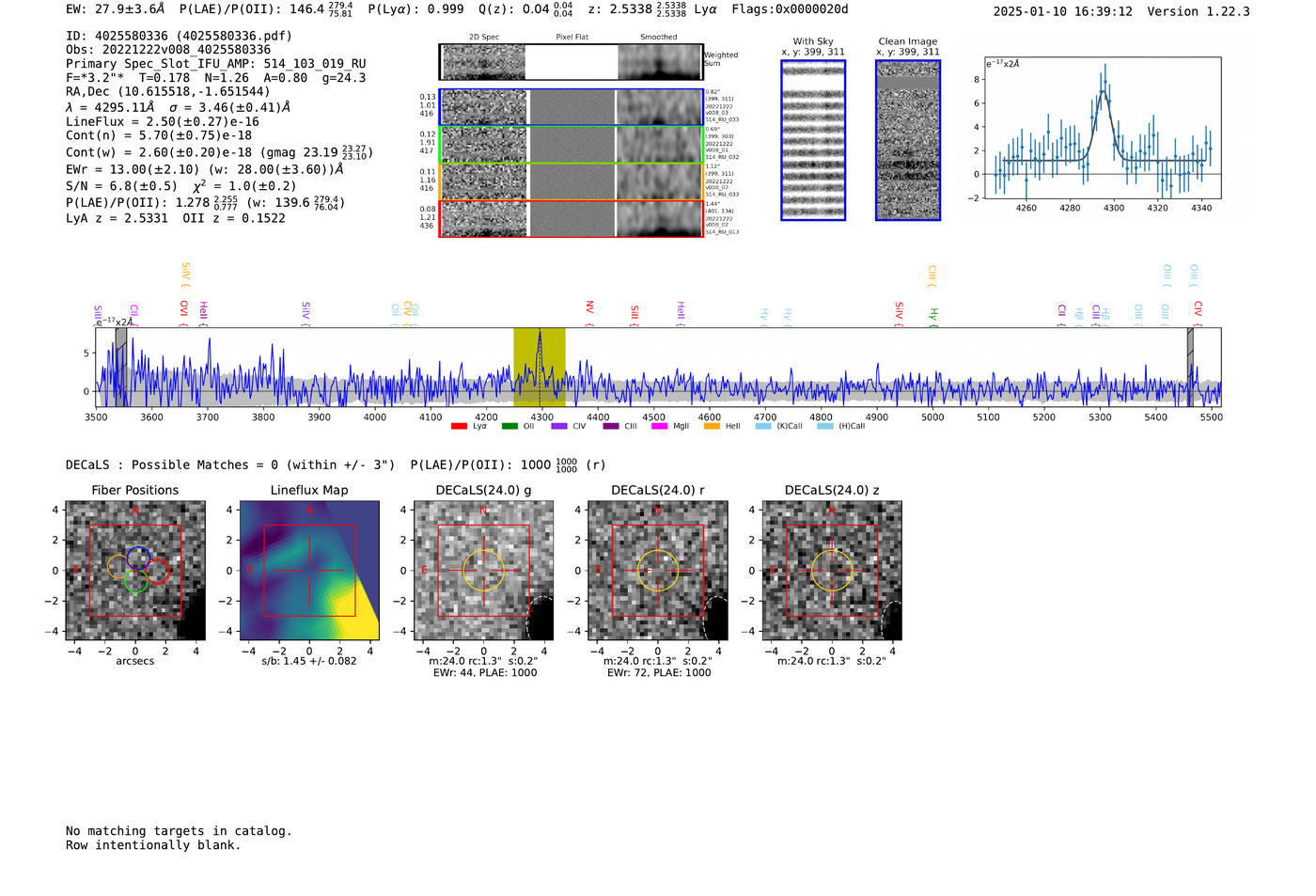Image resolution: width=1316 pixels, height=896 pixels.
Task: Click the Row intentionally blank text
Action: click(153, 845)
